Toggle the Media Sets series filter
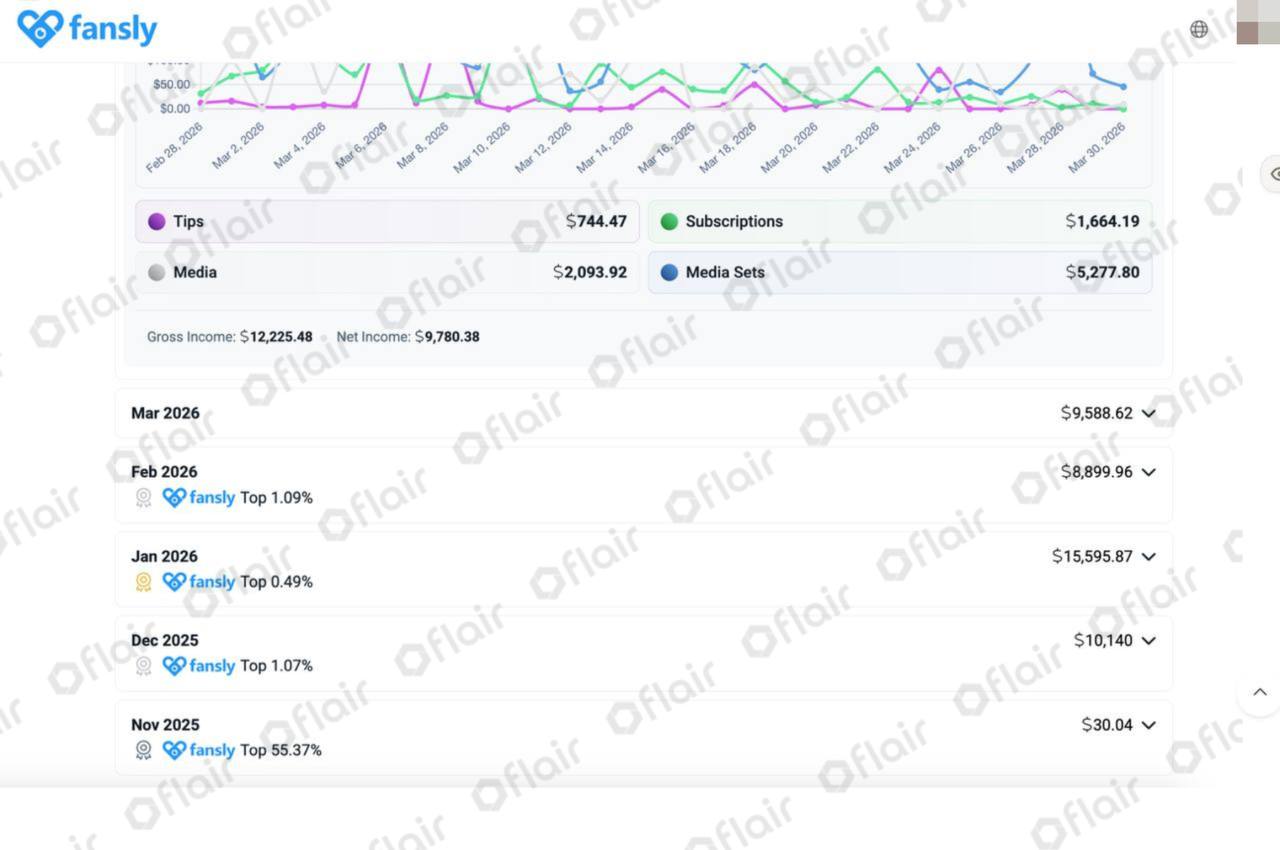The width and height of the screenshot is (1280, 850). coord(899,272)
